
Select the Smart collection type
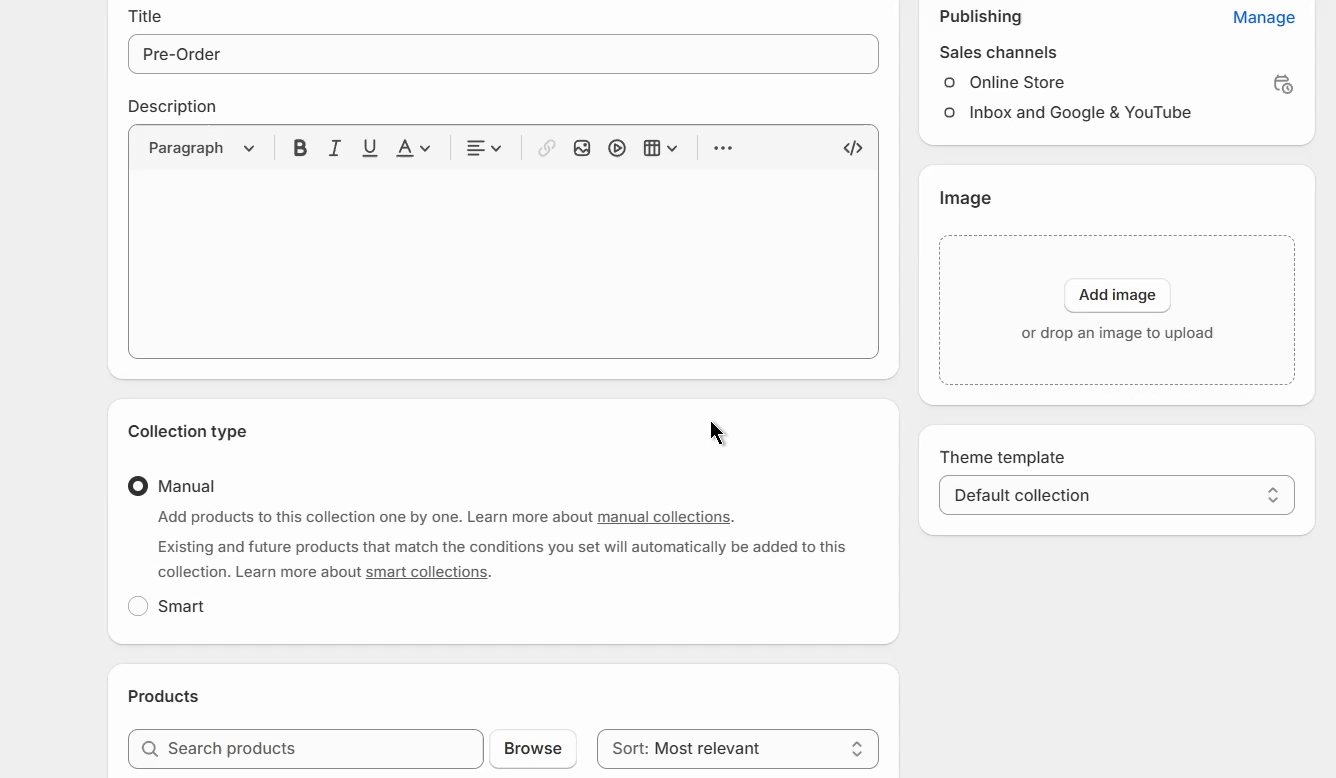click(x=138, y=606)
